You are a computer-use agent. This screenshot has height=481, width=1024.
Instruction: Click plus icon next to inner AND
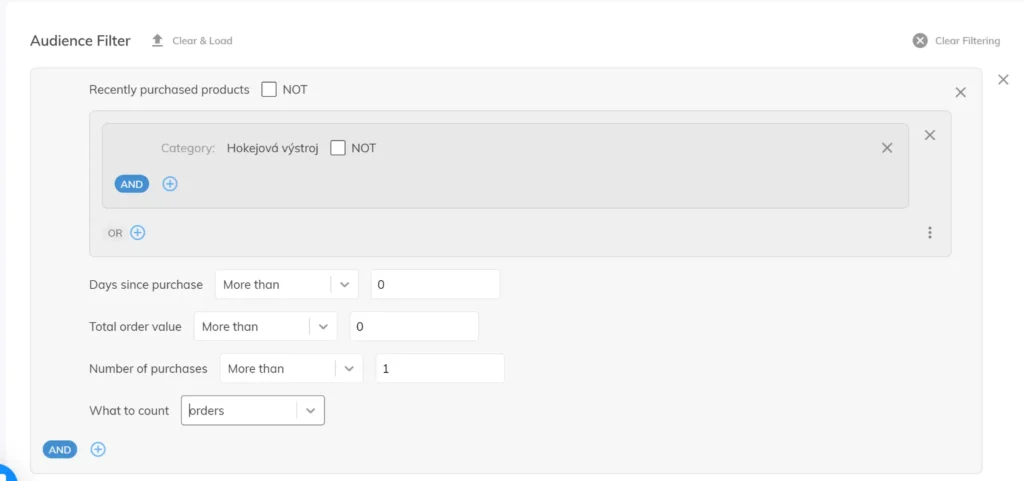170,184
